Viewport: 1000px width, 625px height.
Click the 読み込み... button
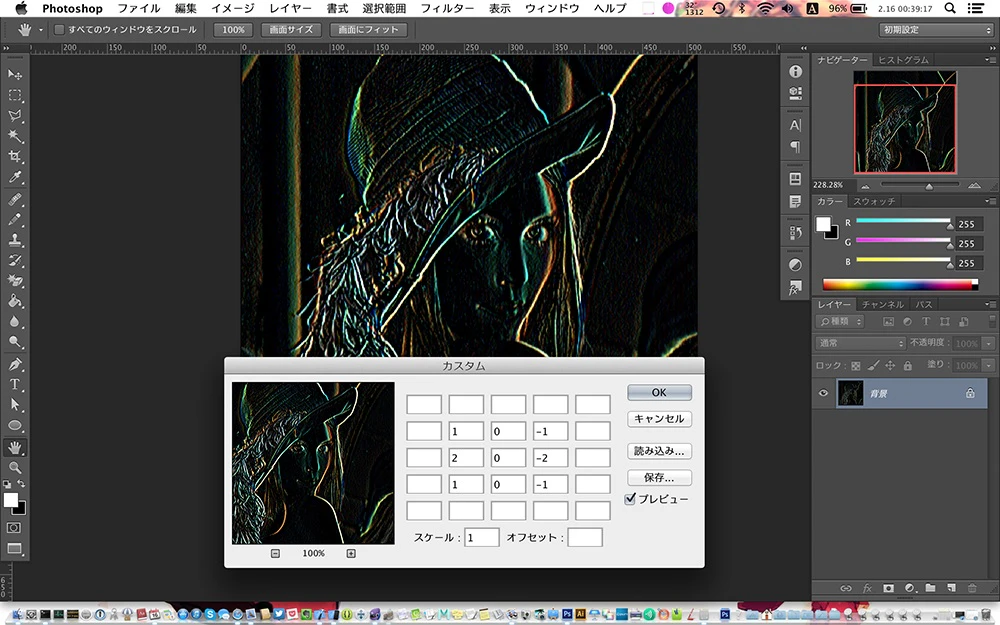pyautogui.click(x=659, y=451)
